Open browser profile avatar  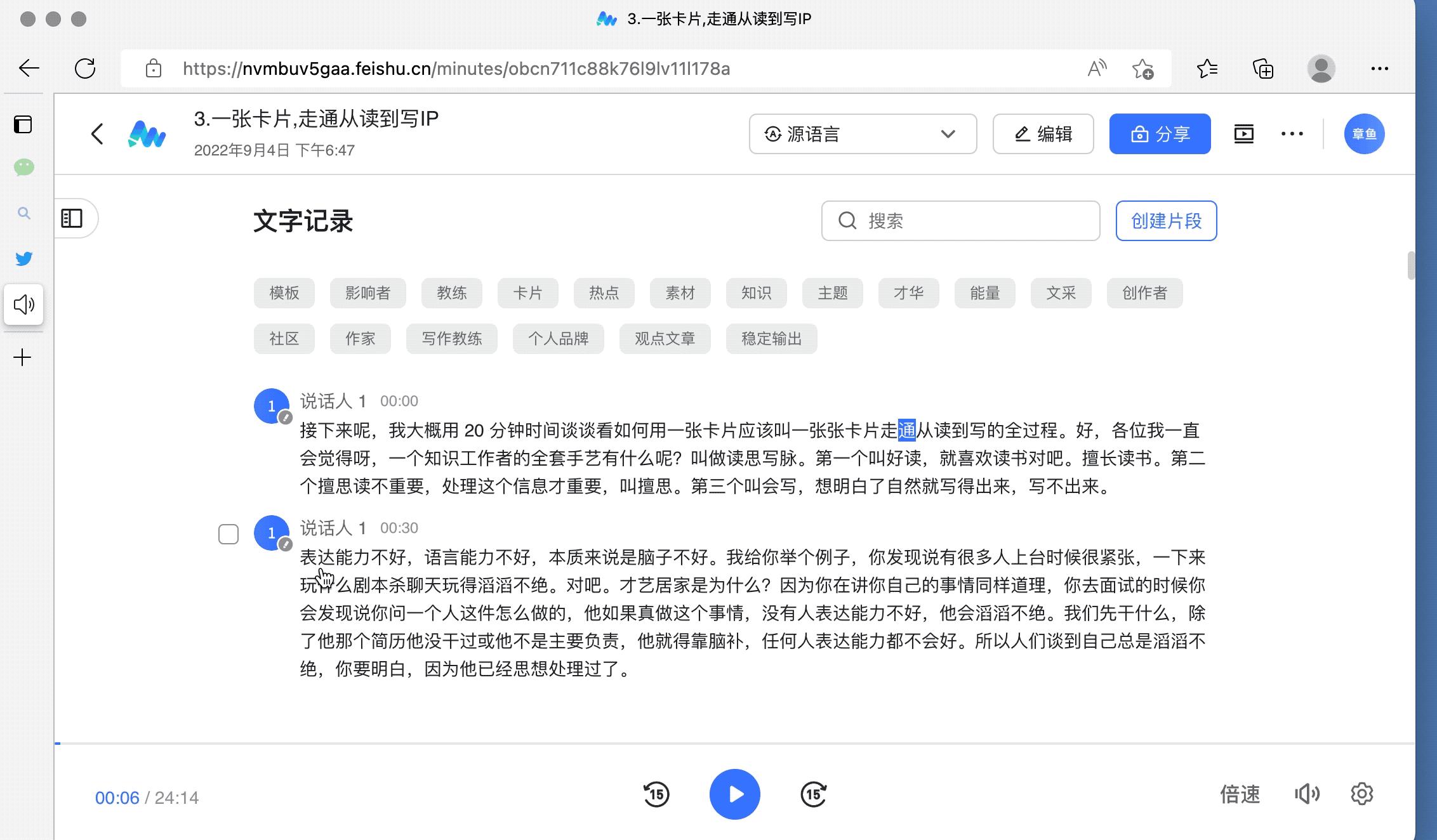click(x=1321, y=68)
